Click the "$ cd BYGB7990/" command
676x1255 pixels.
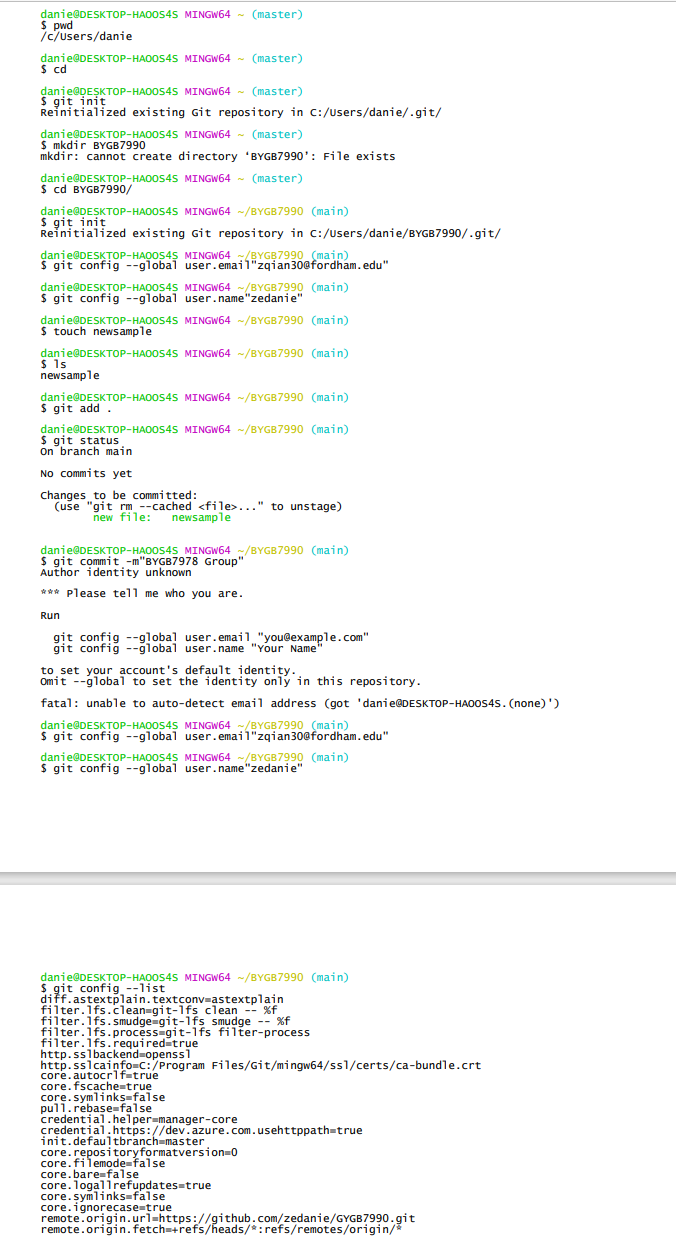tap(86, 189)
